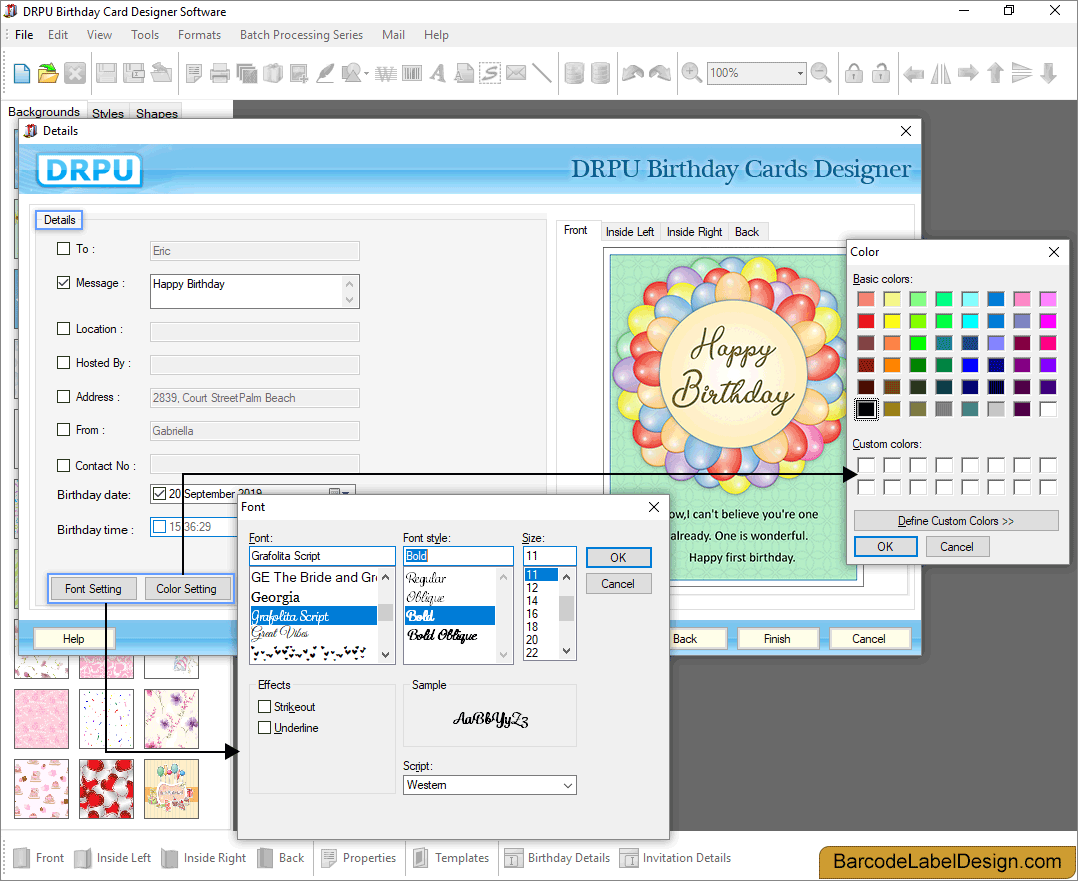Image resolution: width=1078 pixels, height=881 pixels.
Task: Select the black basic color swatch
Action: coord(866,409)
